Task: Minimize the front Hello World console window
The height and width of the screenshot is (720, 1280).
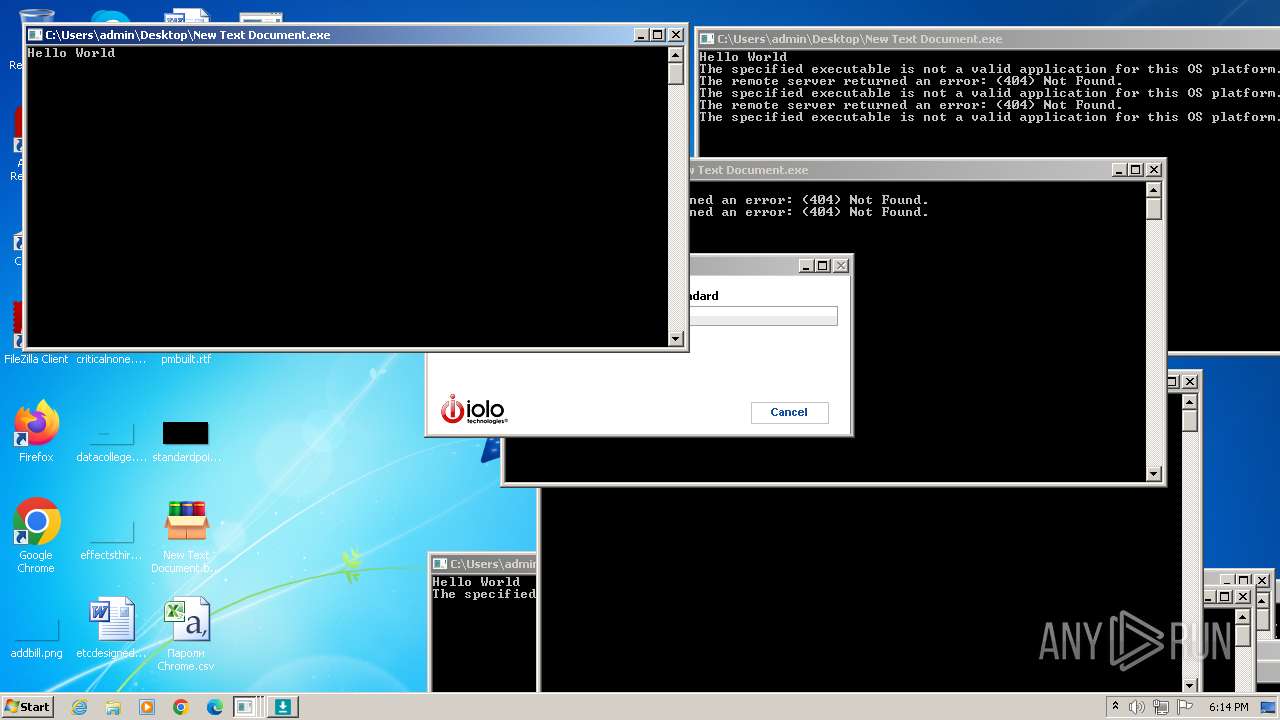Action: tap(641, 35)
